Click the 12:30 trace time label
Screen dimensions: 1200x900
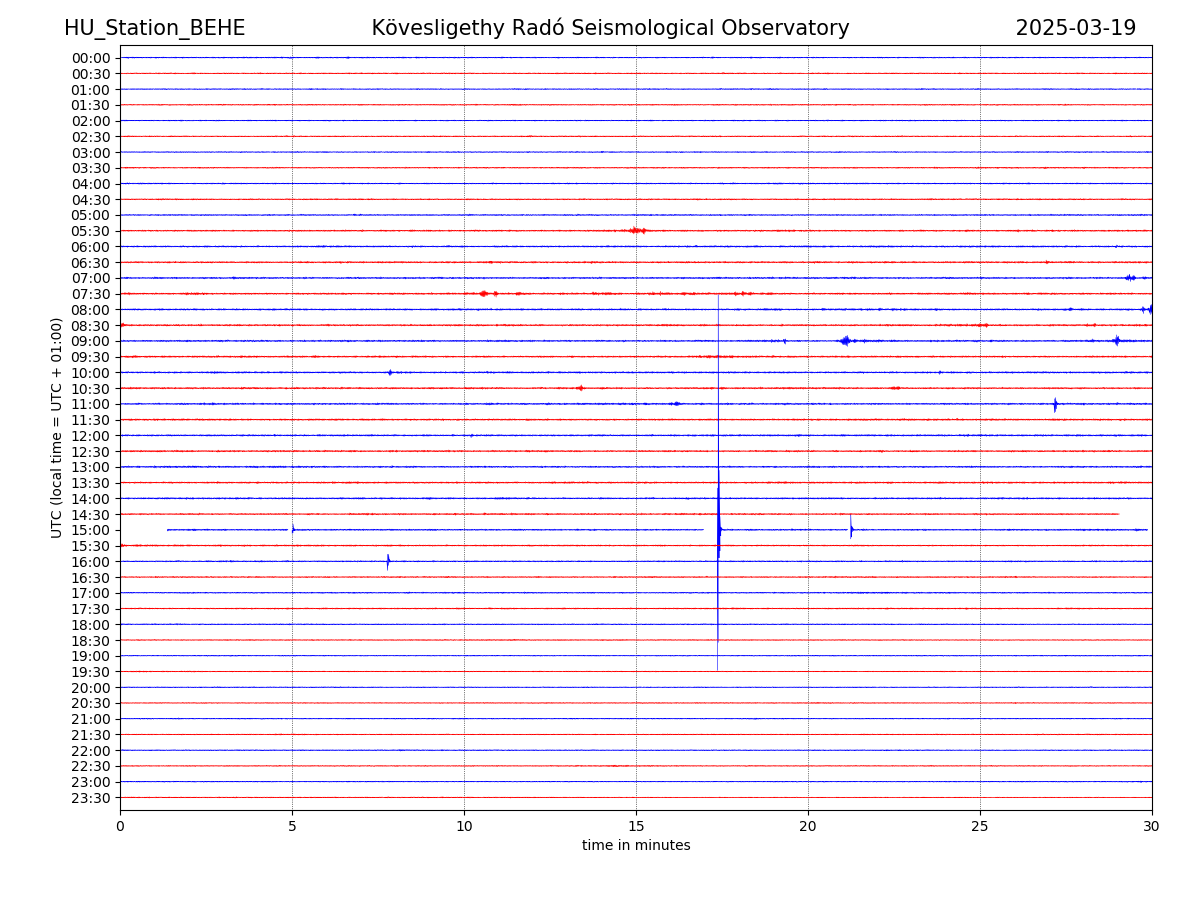point(91,452)
